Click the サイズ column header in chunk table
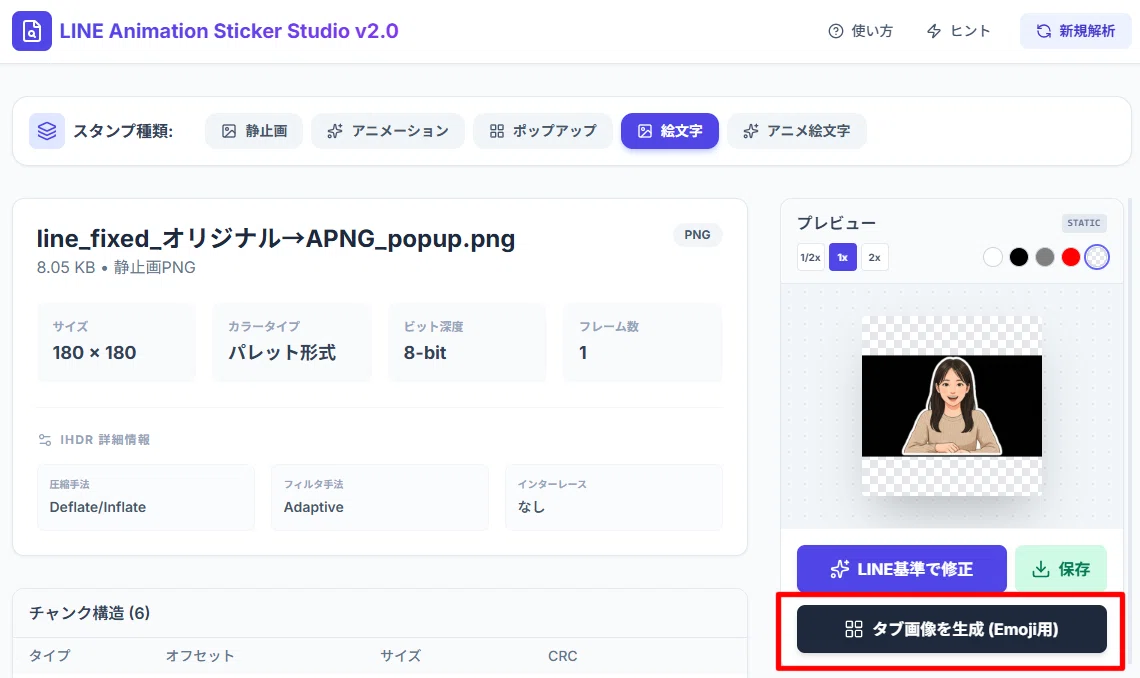The height and width of the screenshot is (678, 1140). [401, 655]
